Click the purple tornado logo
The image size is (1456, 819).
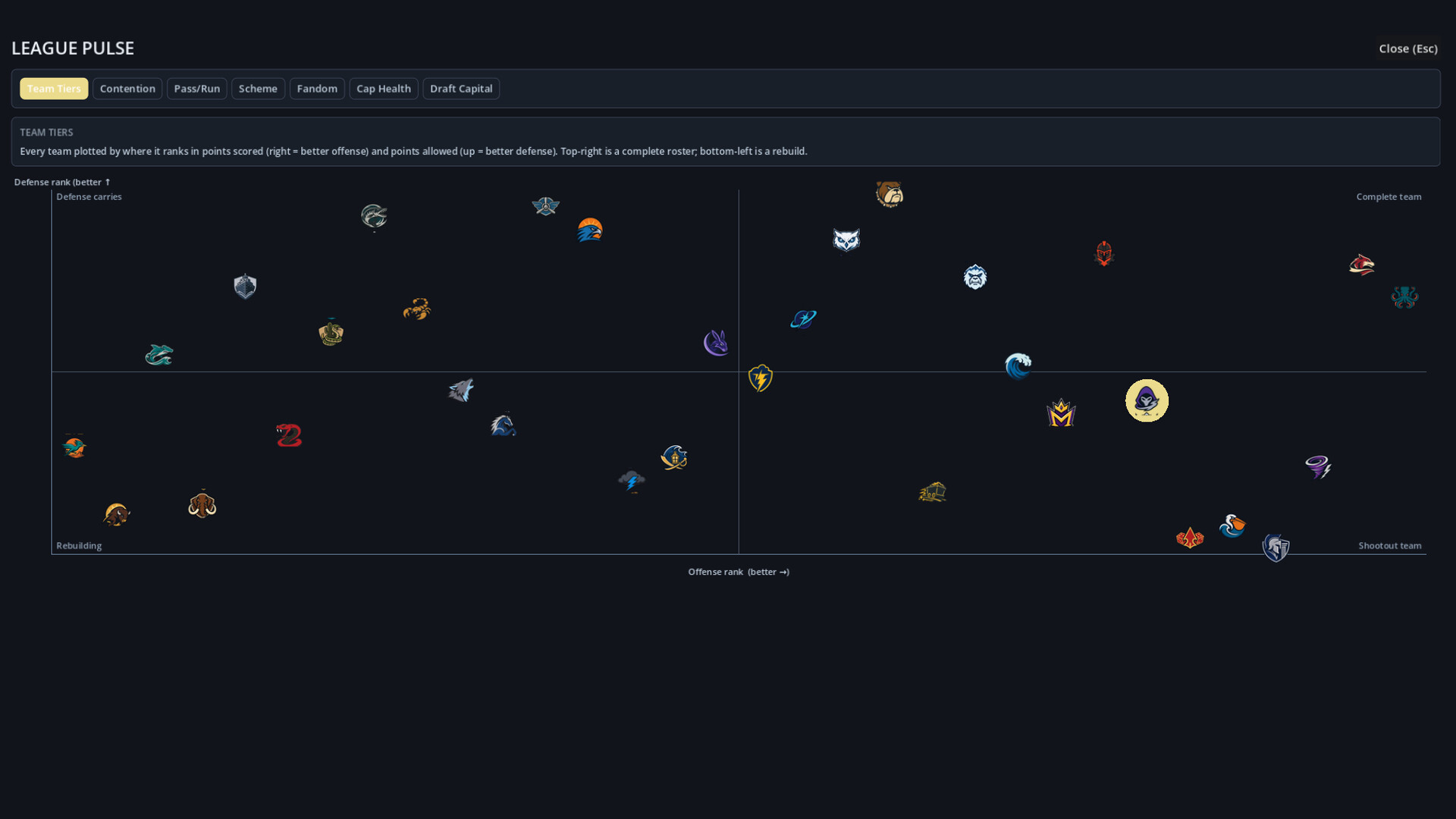1318,466
